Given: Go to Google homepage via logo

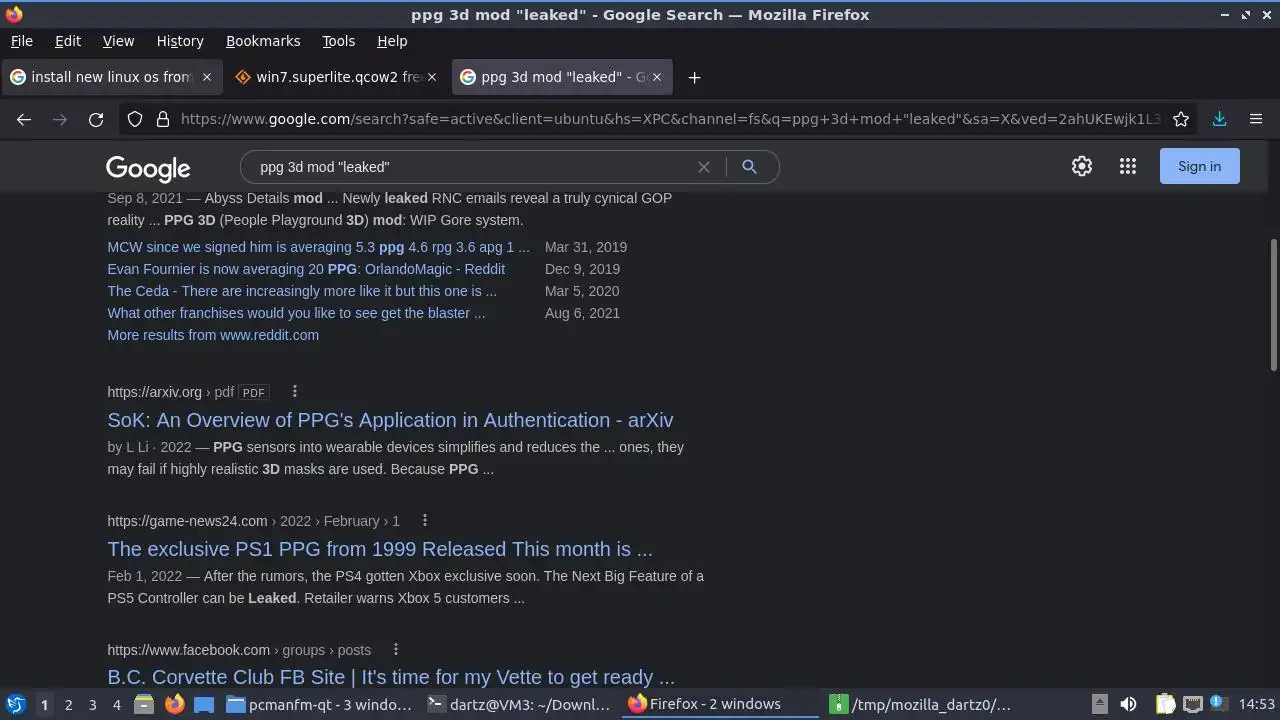Looking at the screenshot, I should point(148,168).
